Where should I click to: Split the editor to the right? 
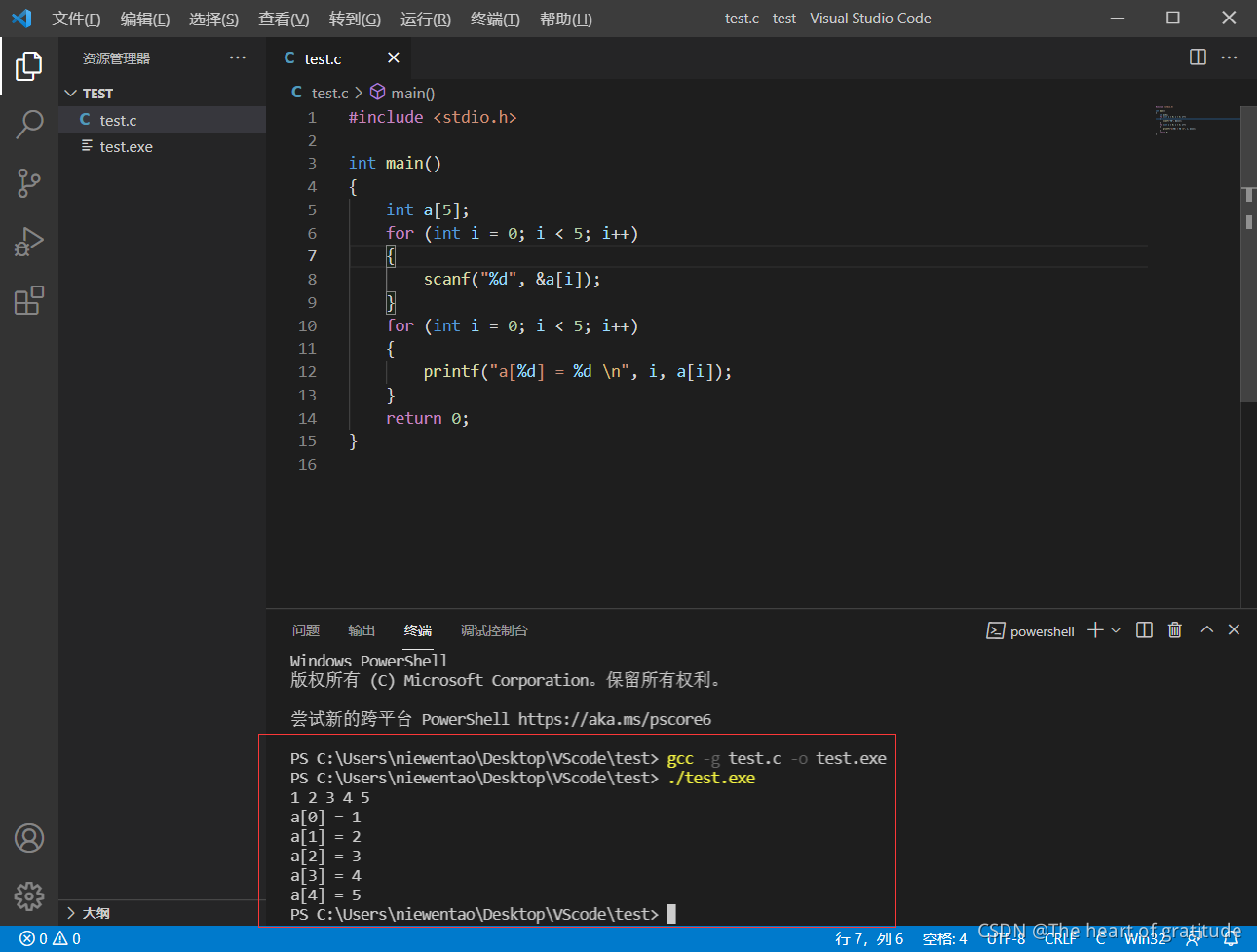pyautogui.click(x=1199, y=57)
